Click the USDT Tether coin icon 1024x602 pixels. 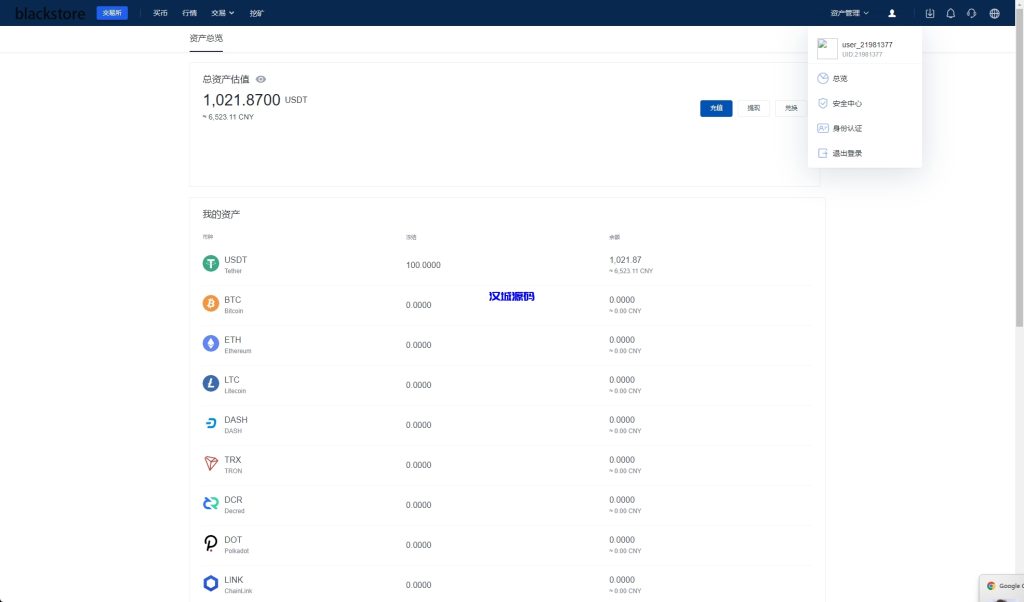[211, 264]
